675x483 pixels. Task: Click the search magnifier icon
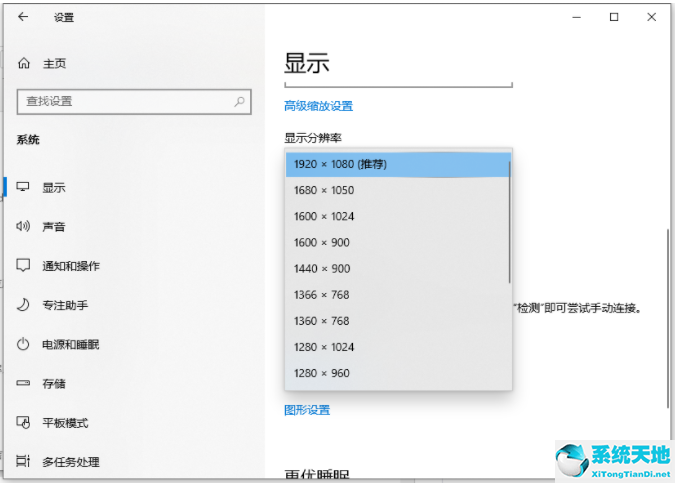click(x=239, y=102)
